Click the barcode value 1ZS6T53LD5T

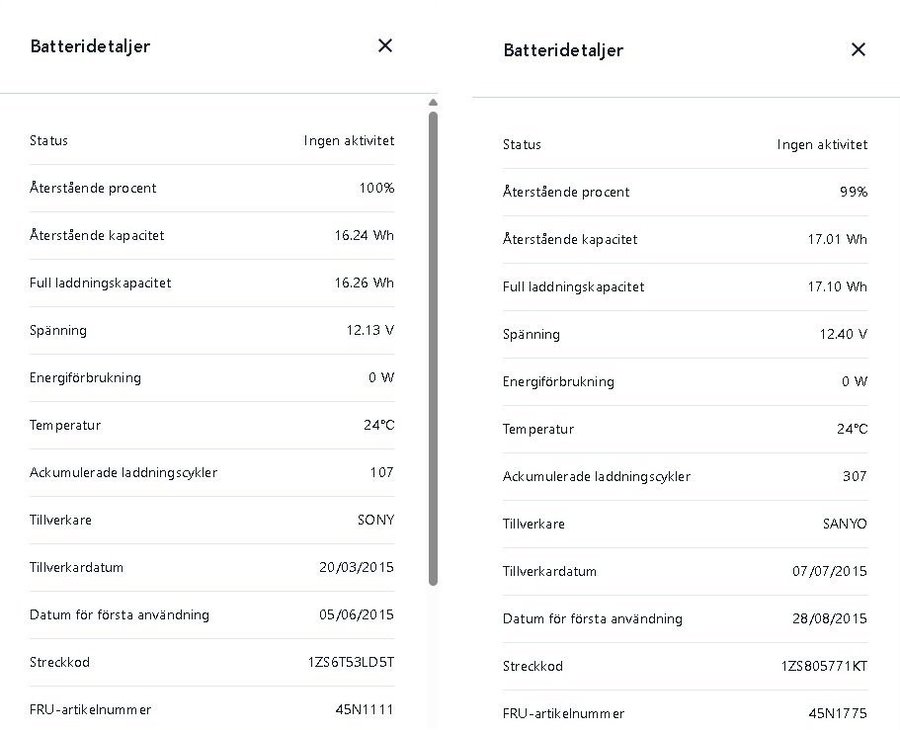coord(351,662)
